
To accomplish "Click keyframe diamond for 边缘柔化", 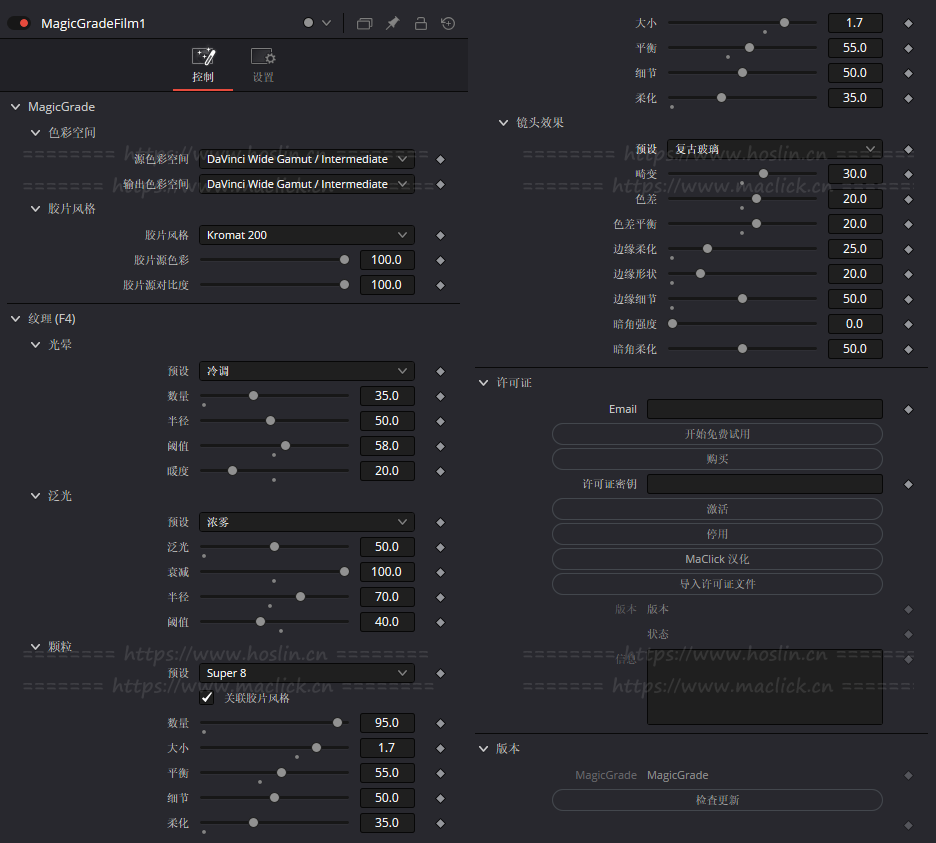I will coord(909,250).
